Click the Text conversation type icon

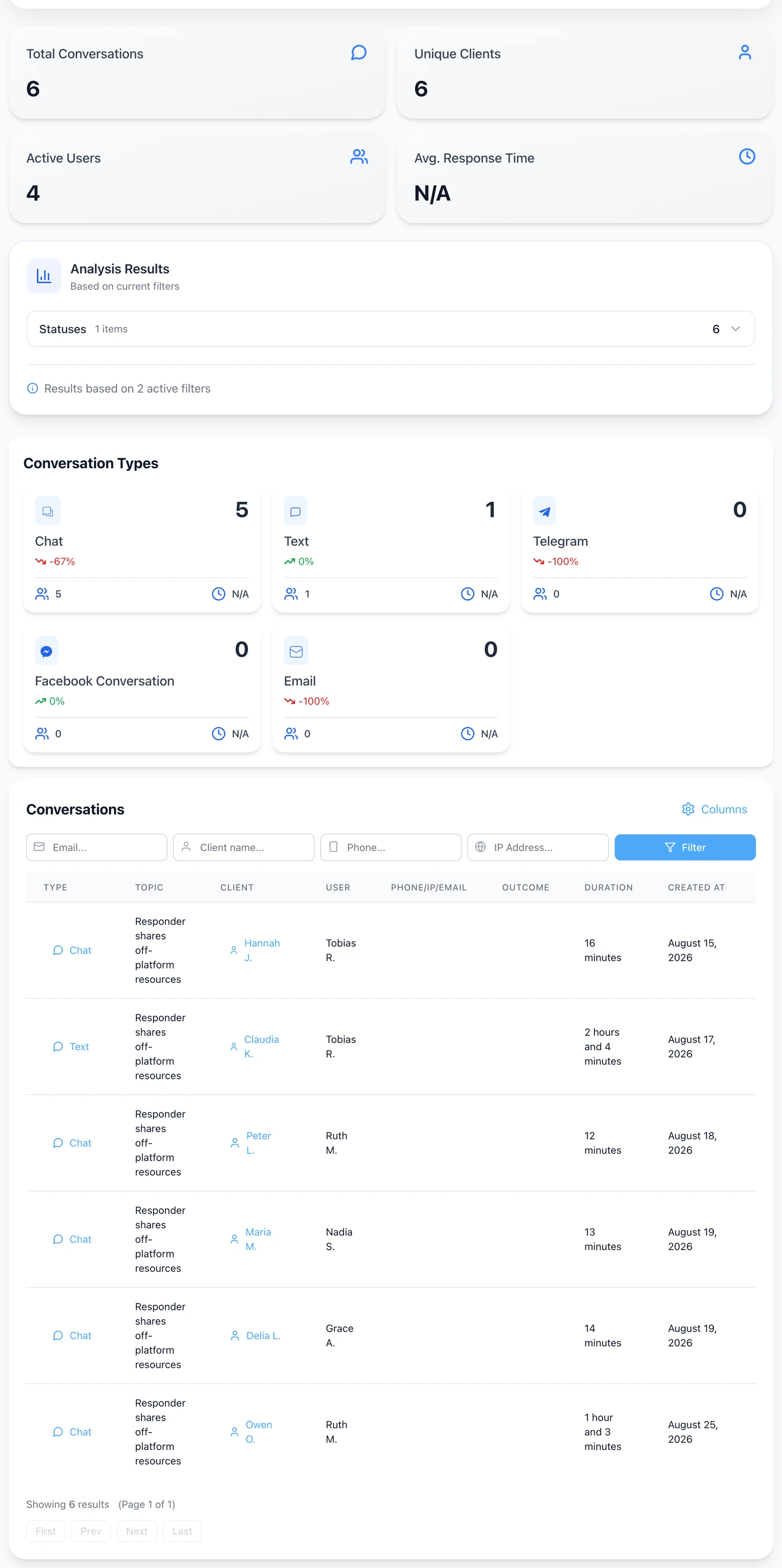tap(295, 511)
